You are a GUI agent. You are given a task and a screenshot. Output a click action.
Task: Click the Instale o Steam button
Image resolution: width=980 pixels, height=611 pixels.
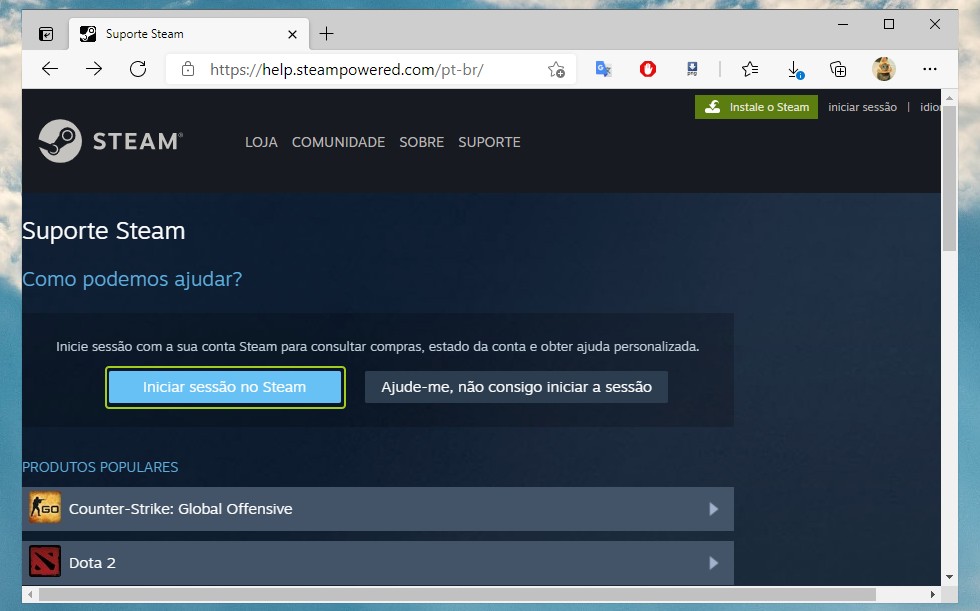pyautogui.click(x=757, y=107)
